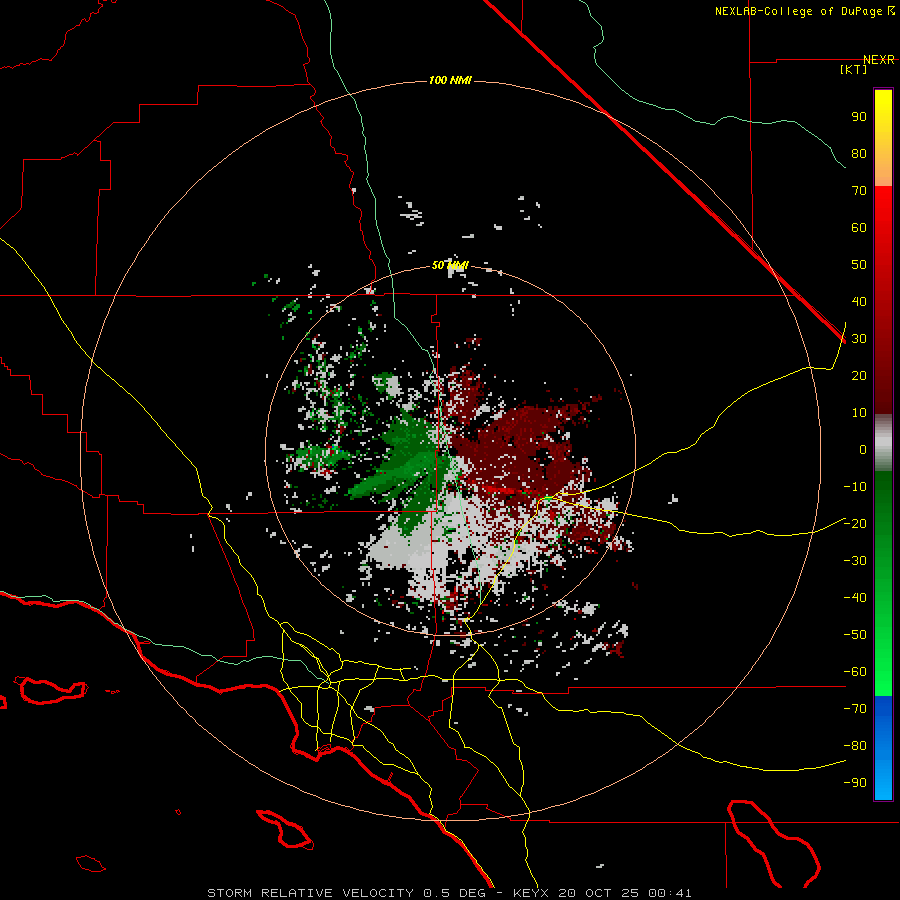Click the 20 OCT 25 00:41 timestamp
The image size is (900, 900).
point(624,893)
